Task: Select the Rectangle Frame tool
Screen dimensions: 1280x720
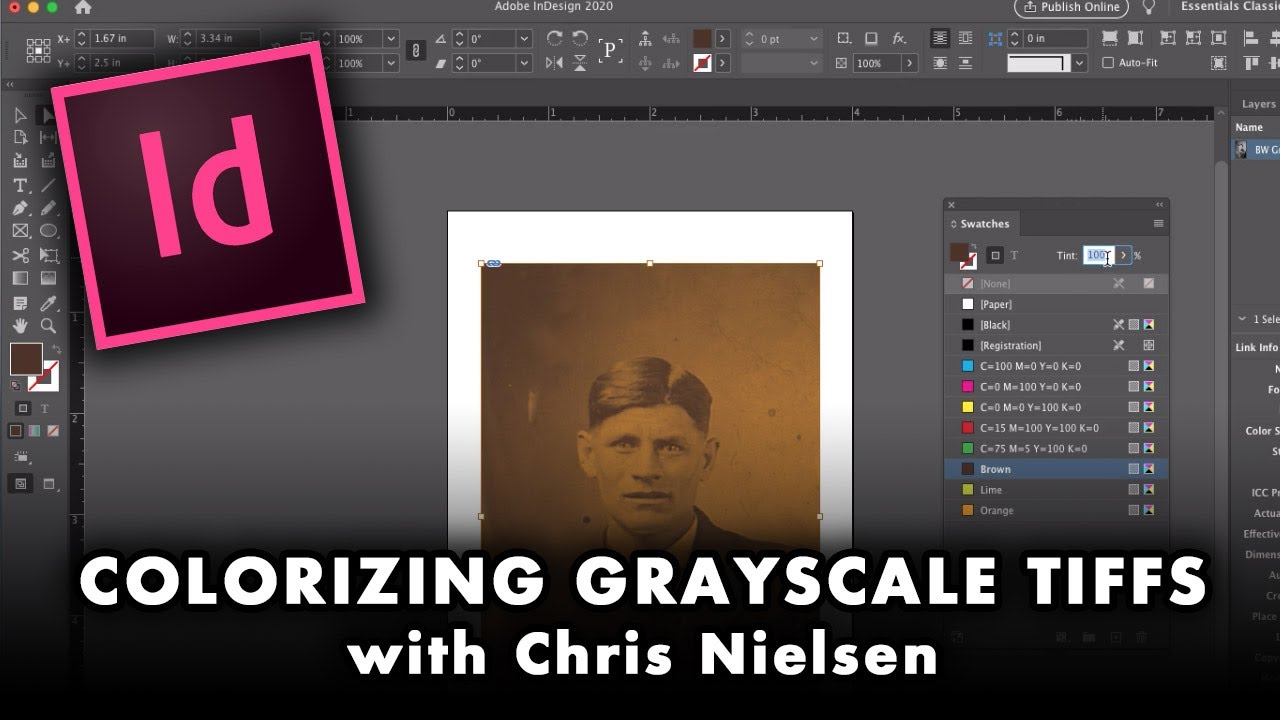Action: (x=20, y=231)
